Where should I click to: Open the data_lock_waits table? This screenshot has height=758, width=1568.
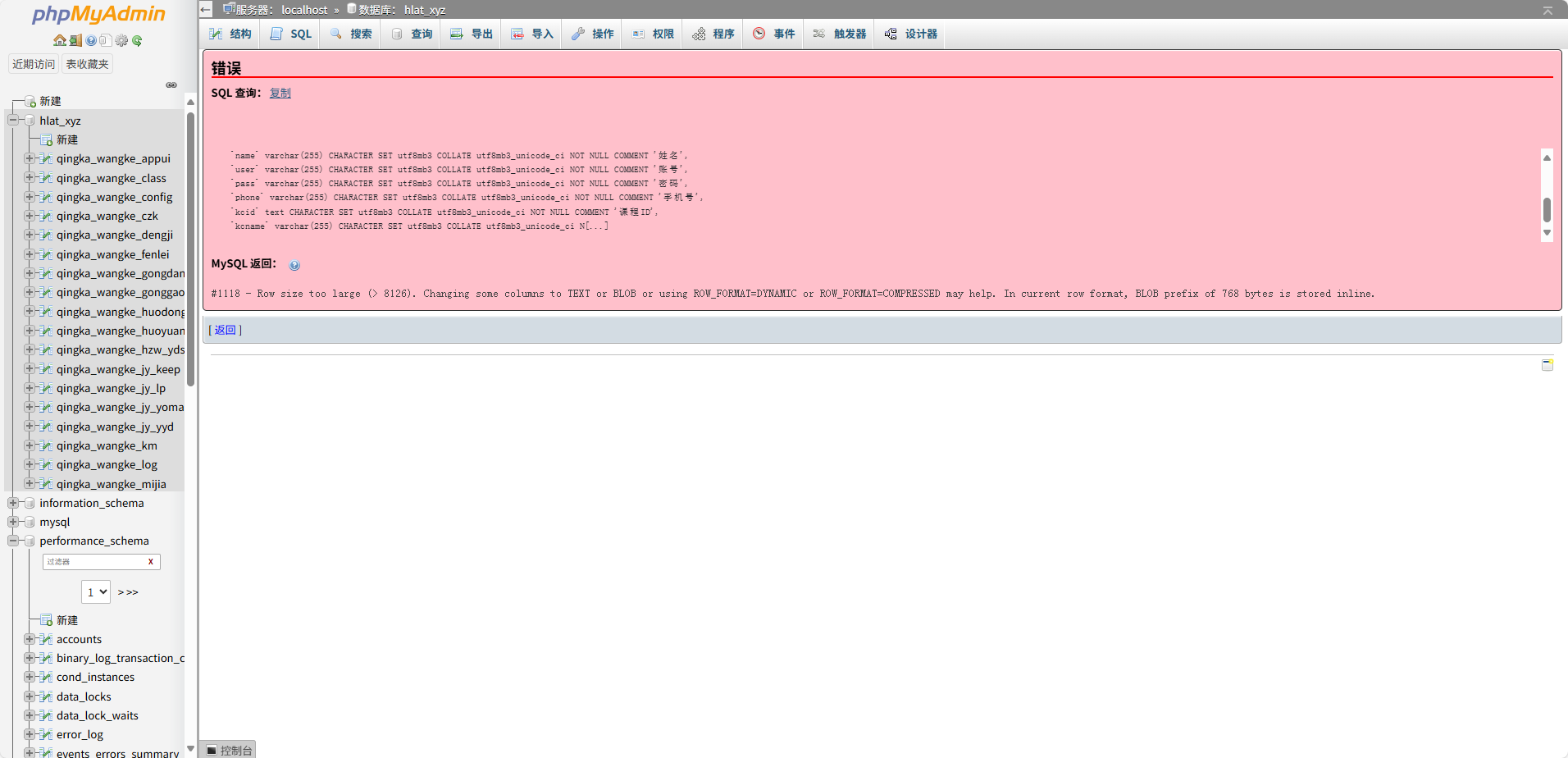[98, 715]
